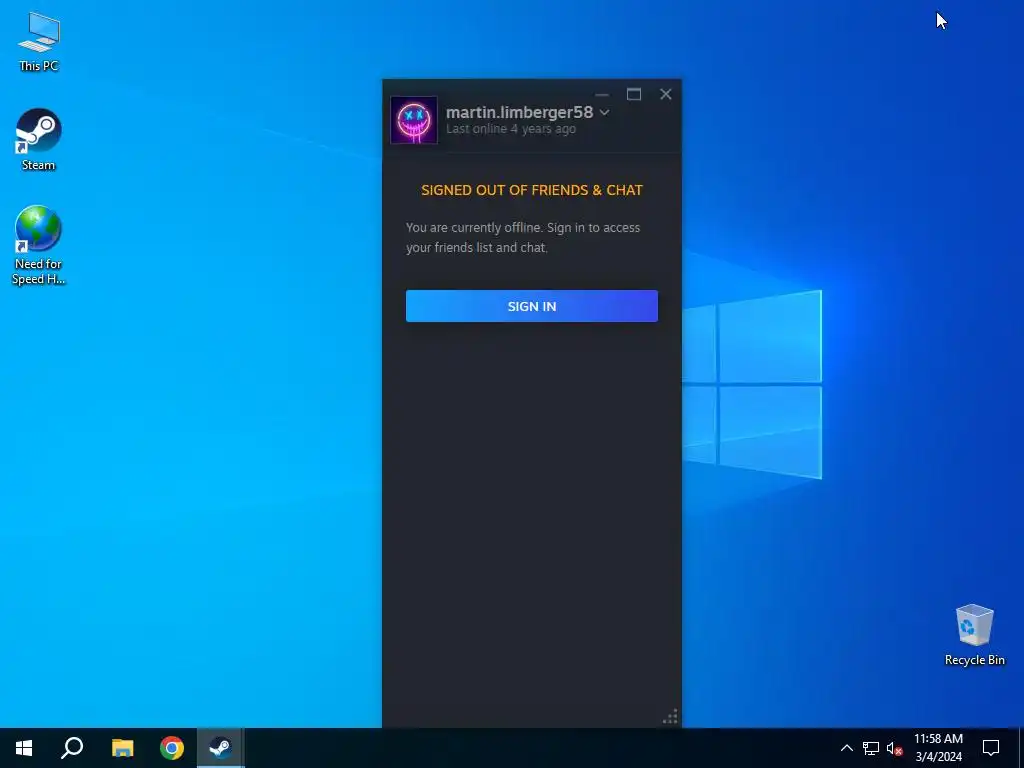Open the notification center icon
Screen dimensions: 1024x768
point(991,748)
